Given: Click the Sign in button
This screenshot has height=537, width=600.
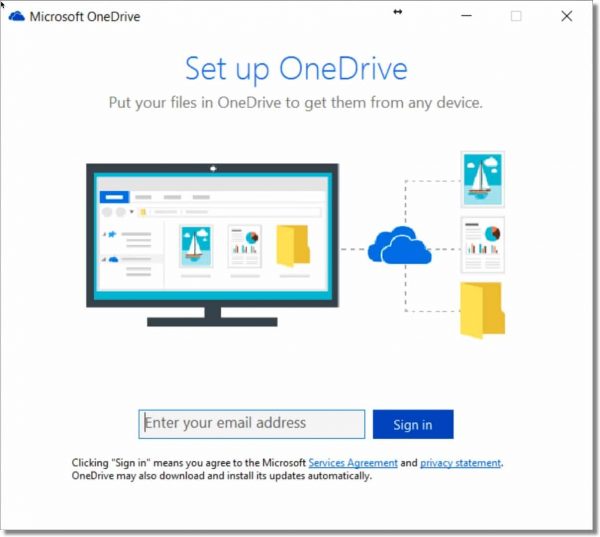Looking at the screenshot, I should tap(413, 424).
